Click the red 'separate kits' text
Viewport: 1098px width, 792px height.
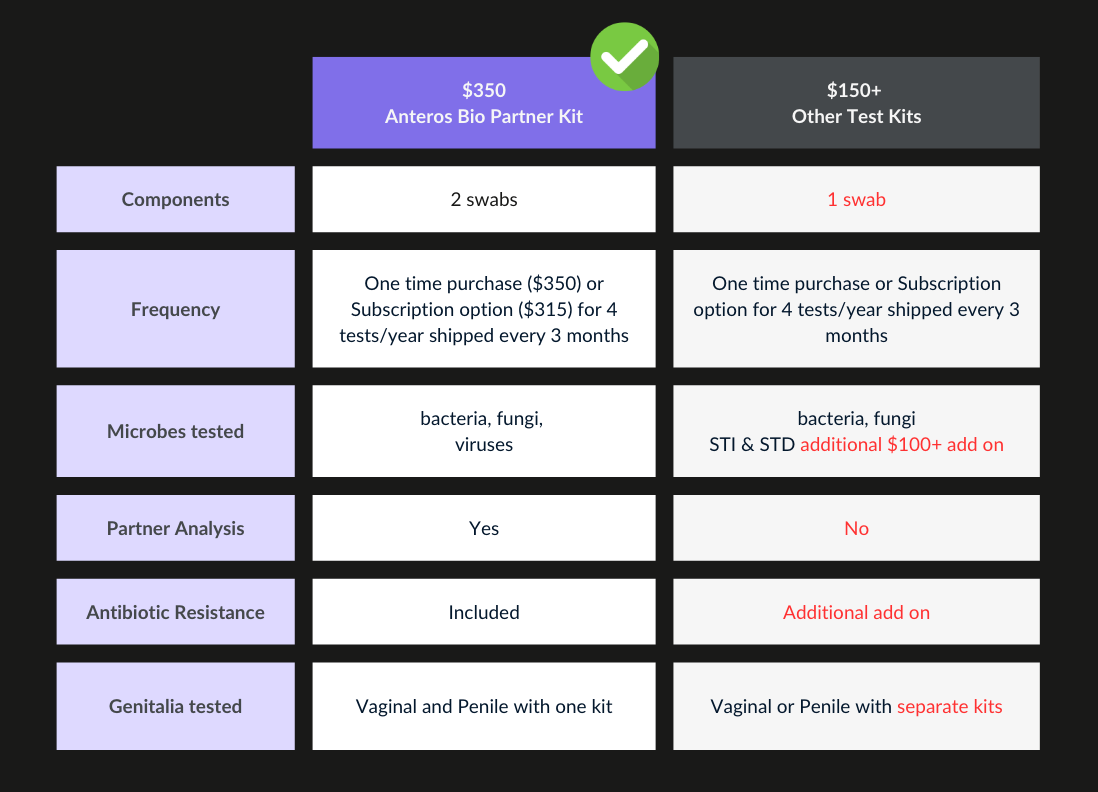(949, 706)
